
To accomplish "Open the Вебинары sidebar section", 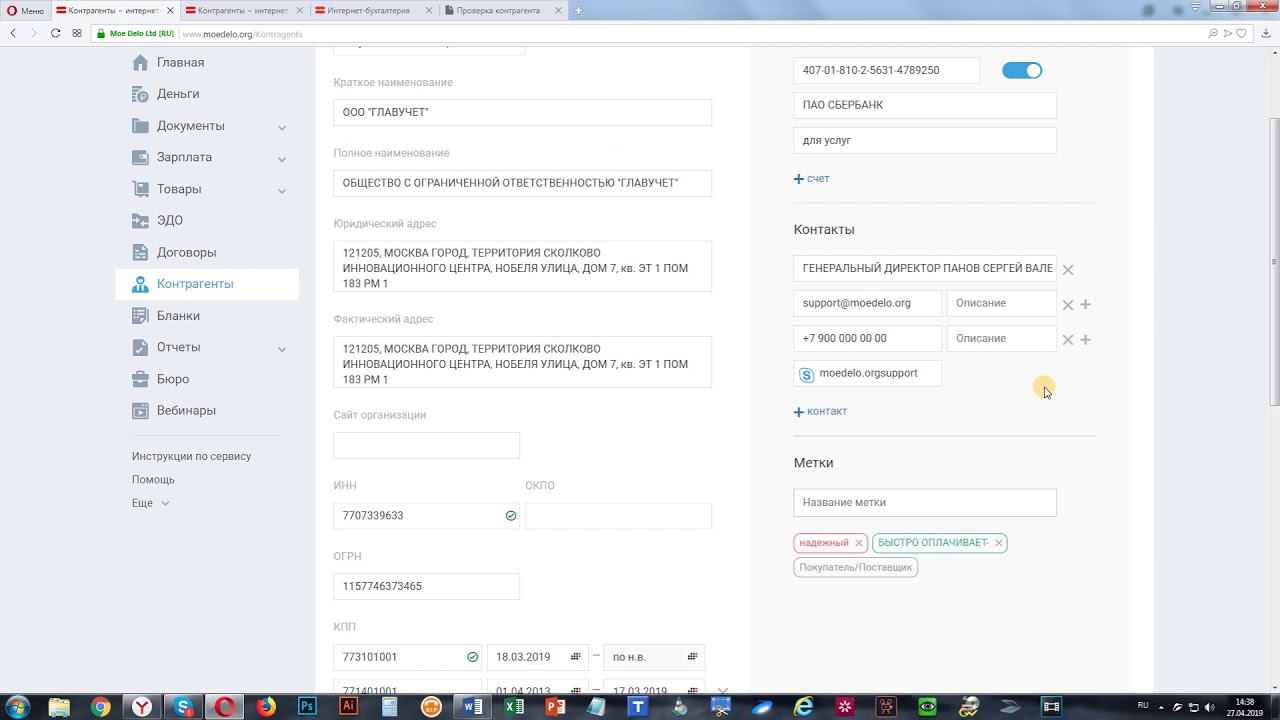I will (x=186, y=410).
